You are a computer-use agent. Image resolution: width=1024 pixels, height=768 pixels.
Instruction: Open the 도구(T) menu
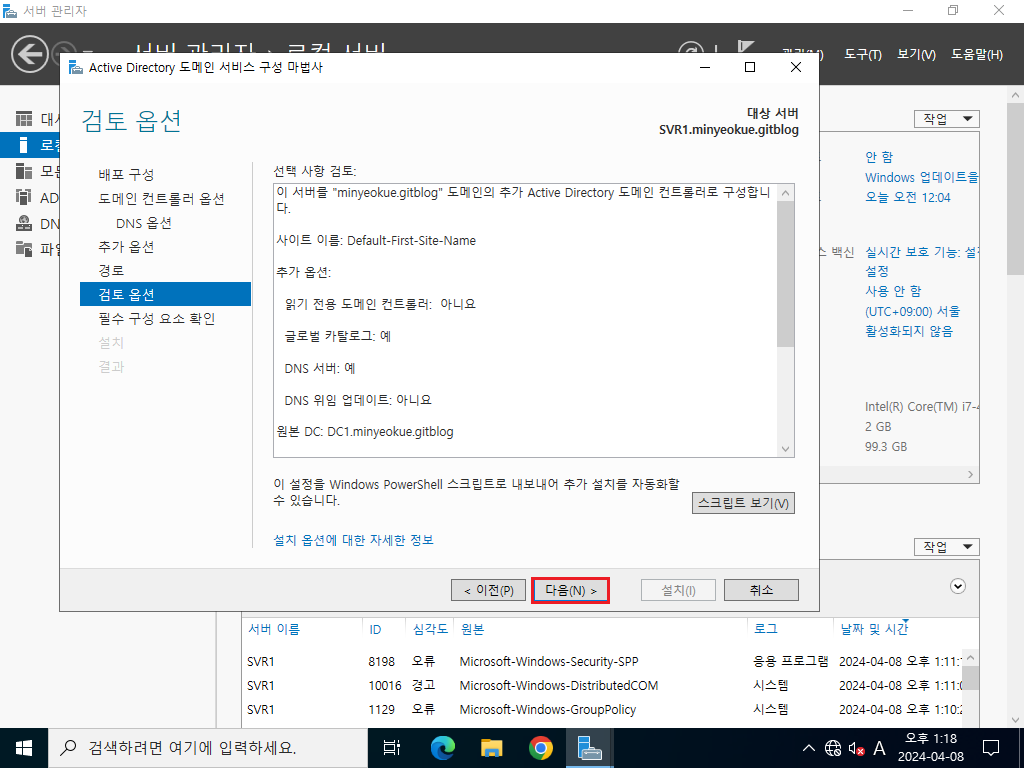pos(862,55)
